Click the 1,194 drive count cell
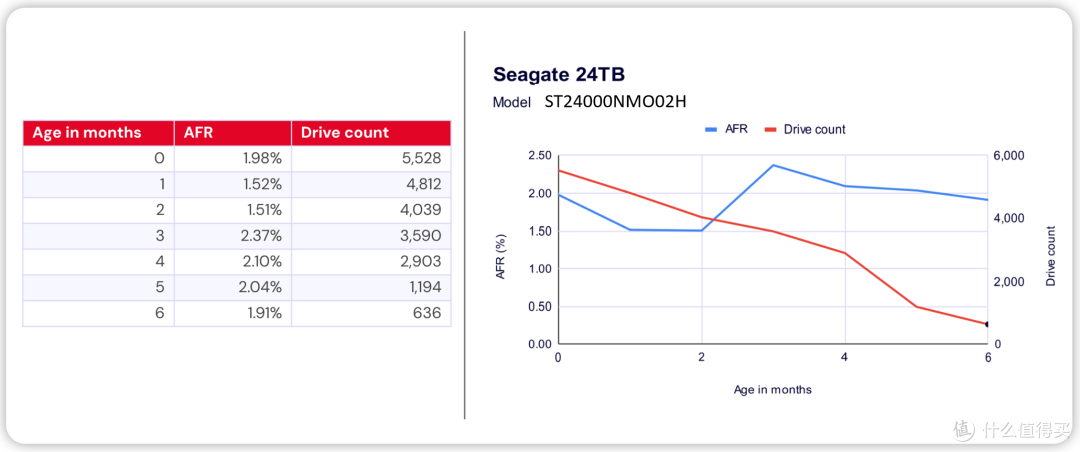This screenshot has height=452, width=1080. click(x=371, y=288)
